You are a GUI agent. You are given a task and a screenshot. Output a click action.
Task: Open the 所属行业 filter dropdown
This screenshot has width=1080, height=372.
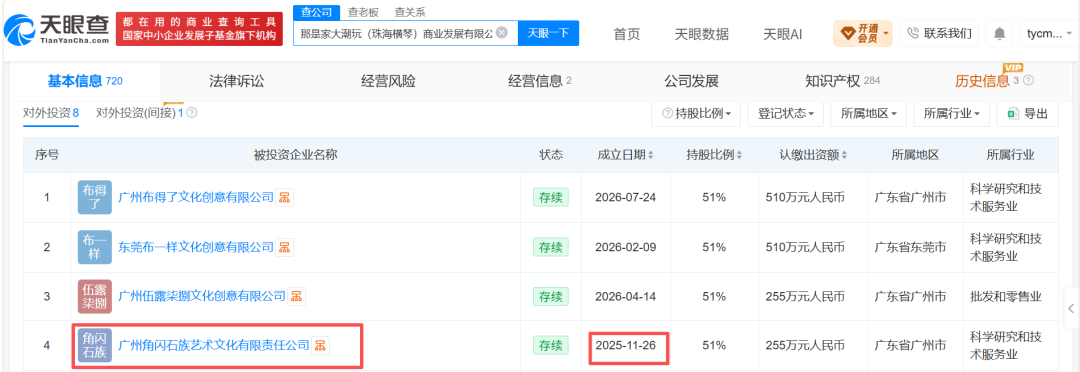951,114
